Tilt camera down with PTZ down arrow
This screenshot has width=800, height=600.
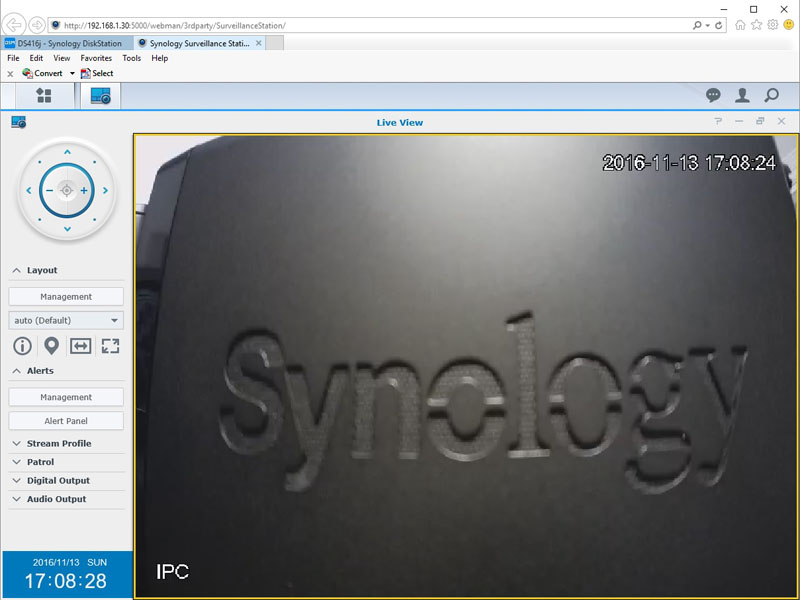[x=67, y=229]
